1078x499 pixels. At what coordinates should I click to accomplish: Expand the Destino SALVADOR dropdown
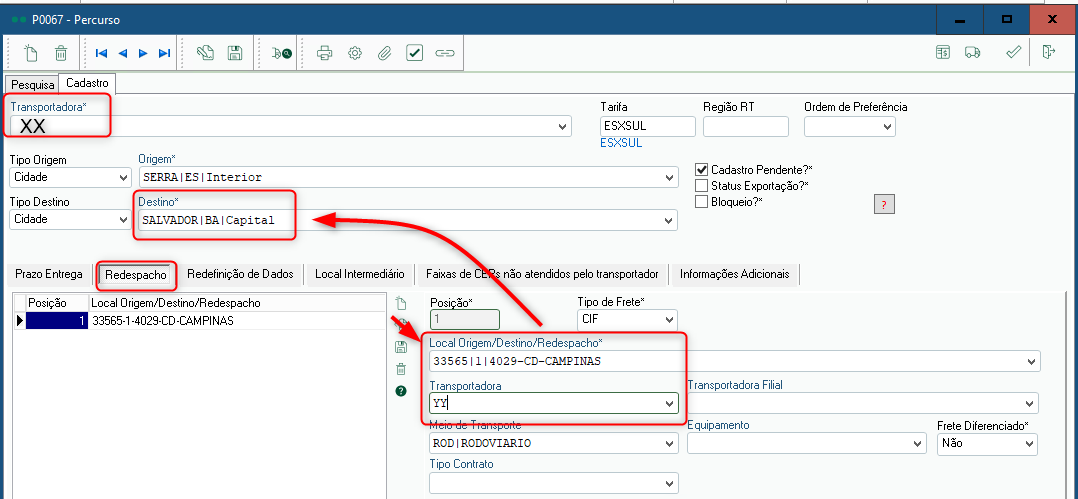[x=670, y=221]
